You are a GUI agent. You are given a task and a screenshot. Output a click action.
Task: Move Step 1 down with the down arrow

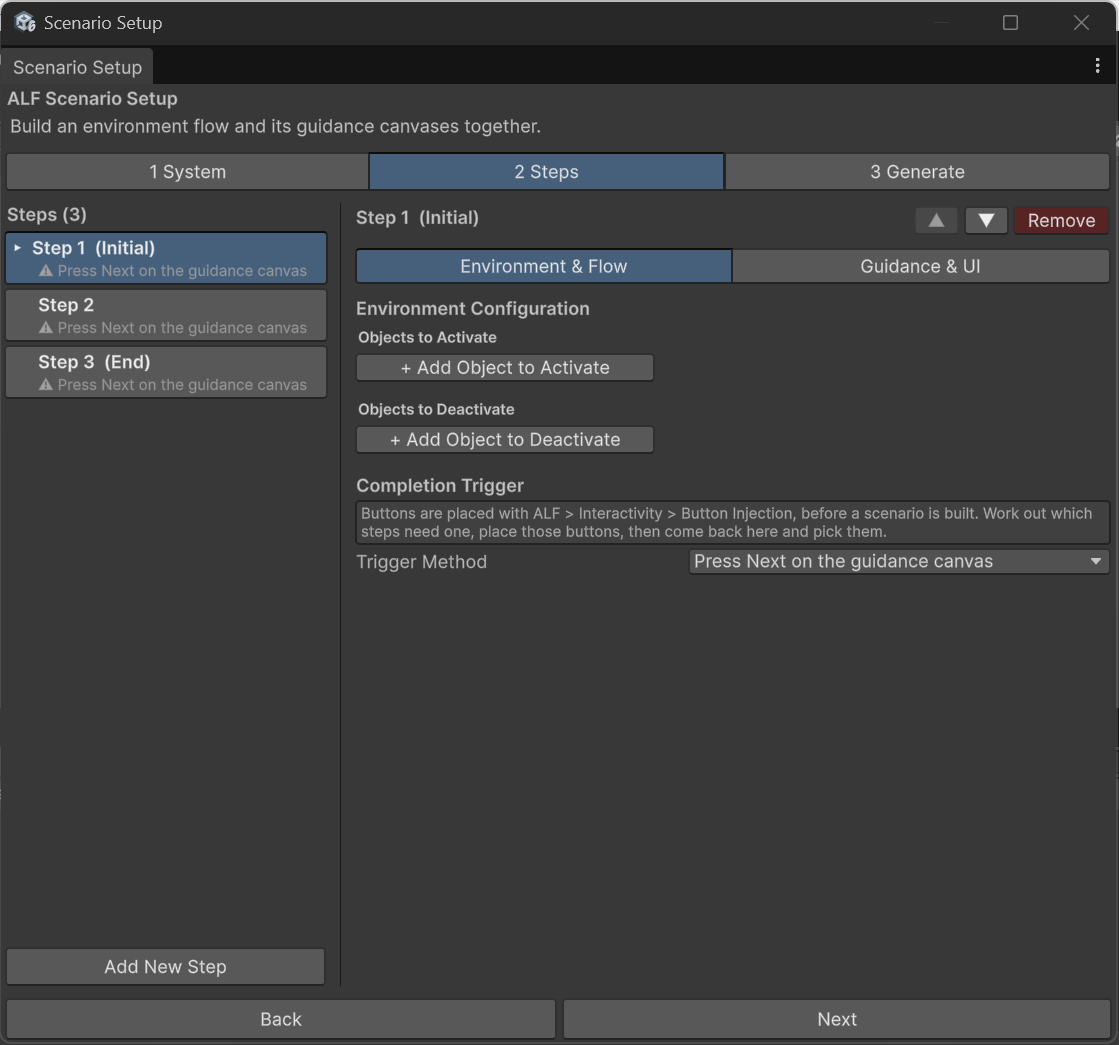(986, 221)
